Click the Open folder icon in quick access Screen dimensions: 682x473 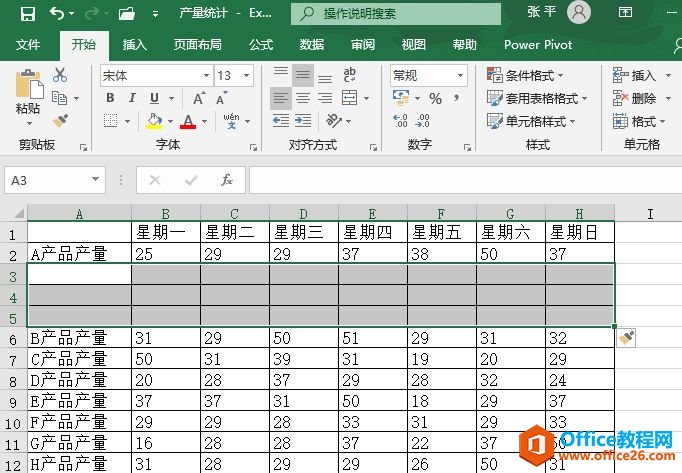tap(127, 13)
